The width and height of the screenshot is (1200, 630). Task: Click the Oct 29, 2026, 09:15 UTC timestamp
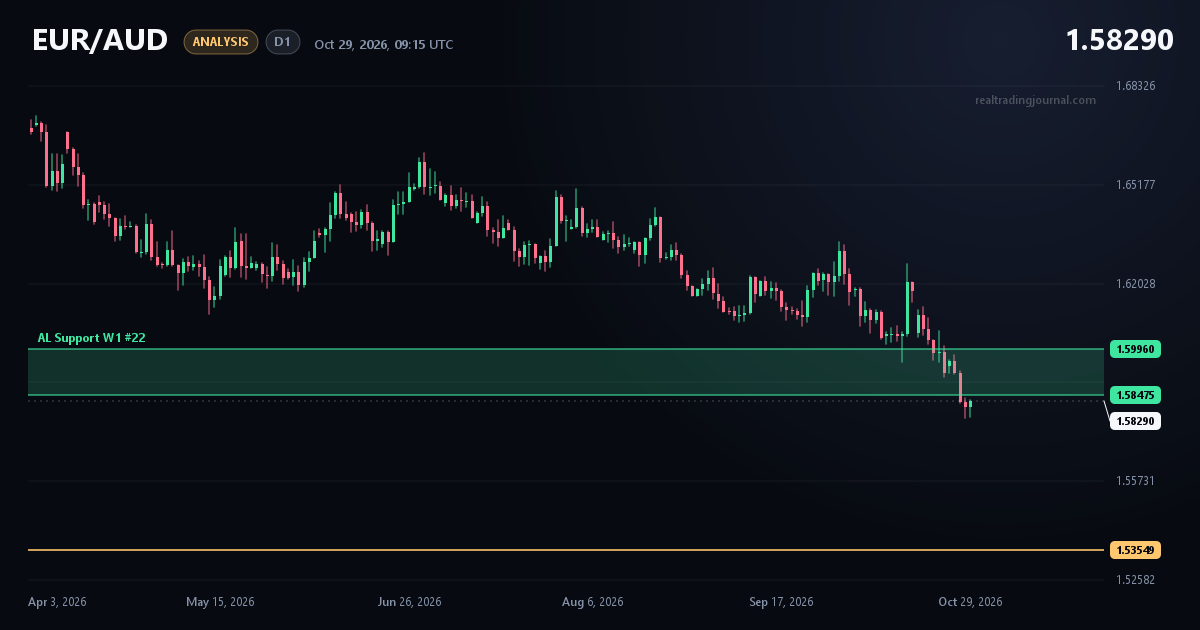pyautogui.click(x=383, y=44)
